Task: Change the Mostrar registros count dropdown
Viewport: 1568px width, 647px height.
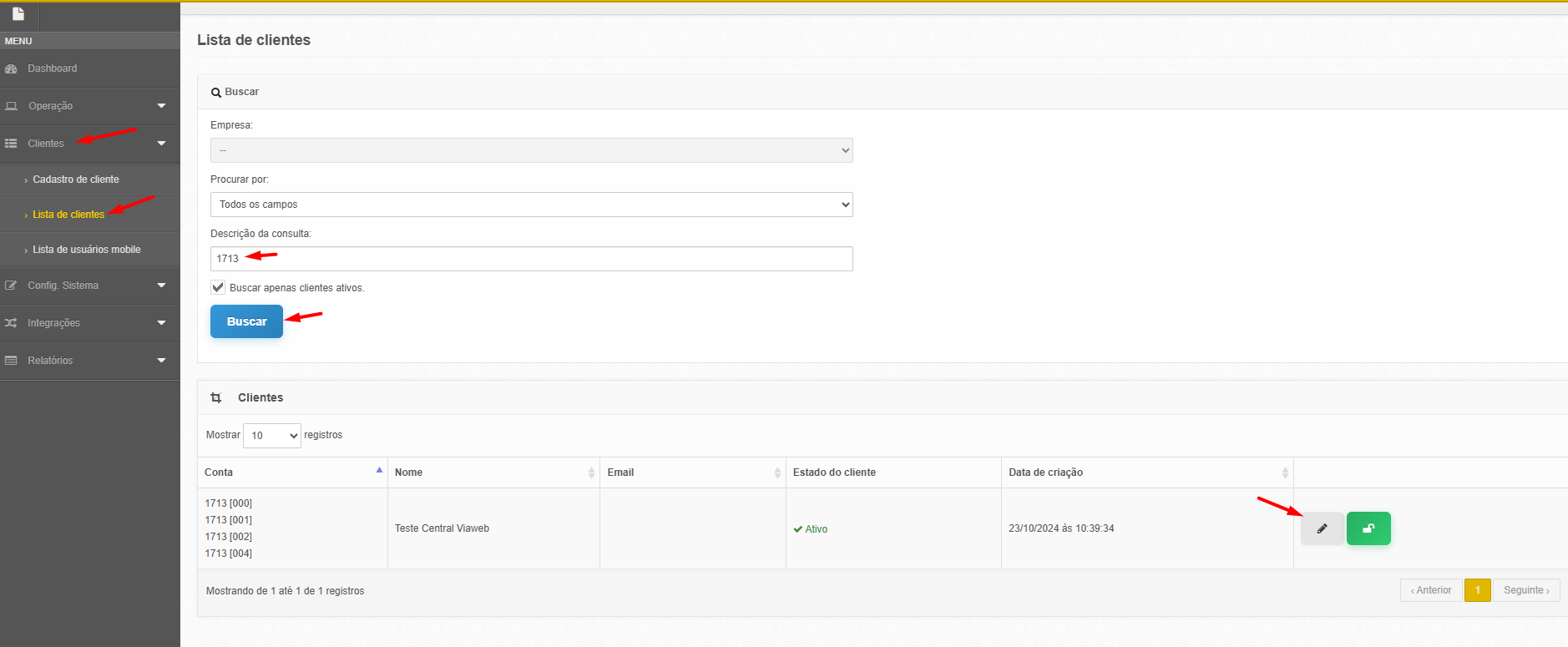Action: pos(271,435)
